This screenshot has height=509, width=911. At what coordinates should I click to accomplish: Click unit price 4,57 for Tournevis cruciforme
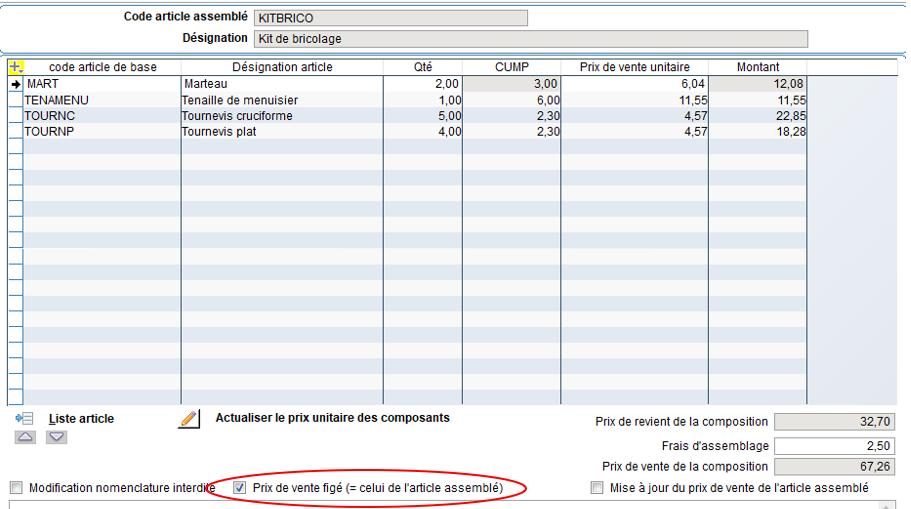(x=634, y=116)
